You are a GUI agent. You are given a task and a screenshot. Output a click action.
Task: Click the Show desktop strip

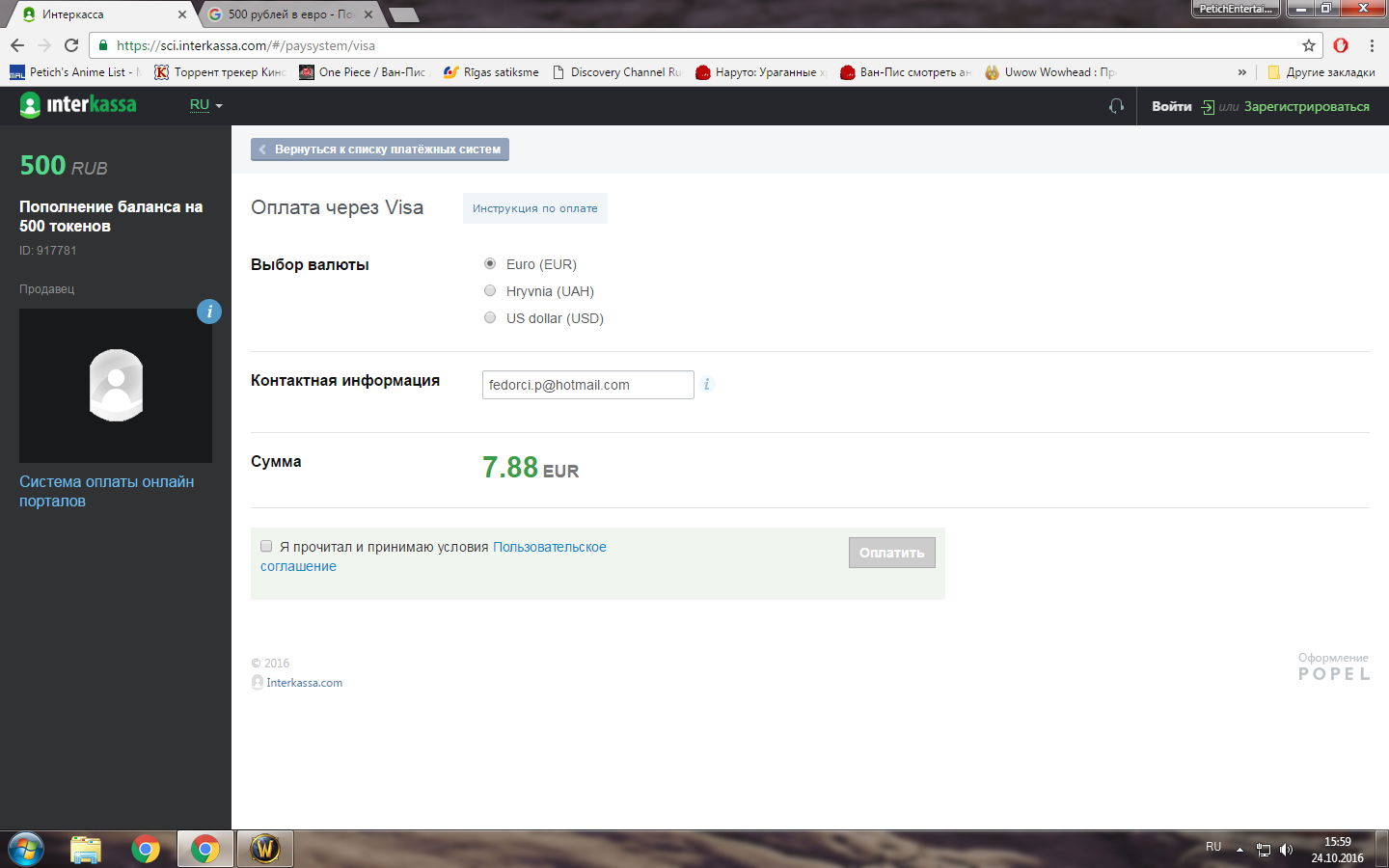tap(1382, 849)
